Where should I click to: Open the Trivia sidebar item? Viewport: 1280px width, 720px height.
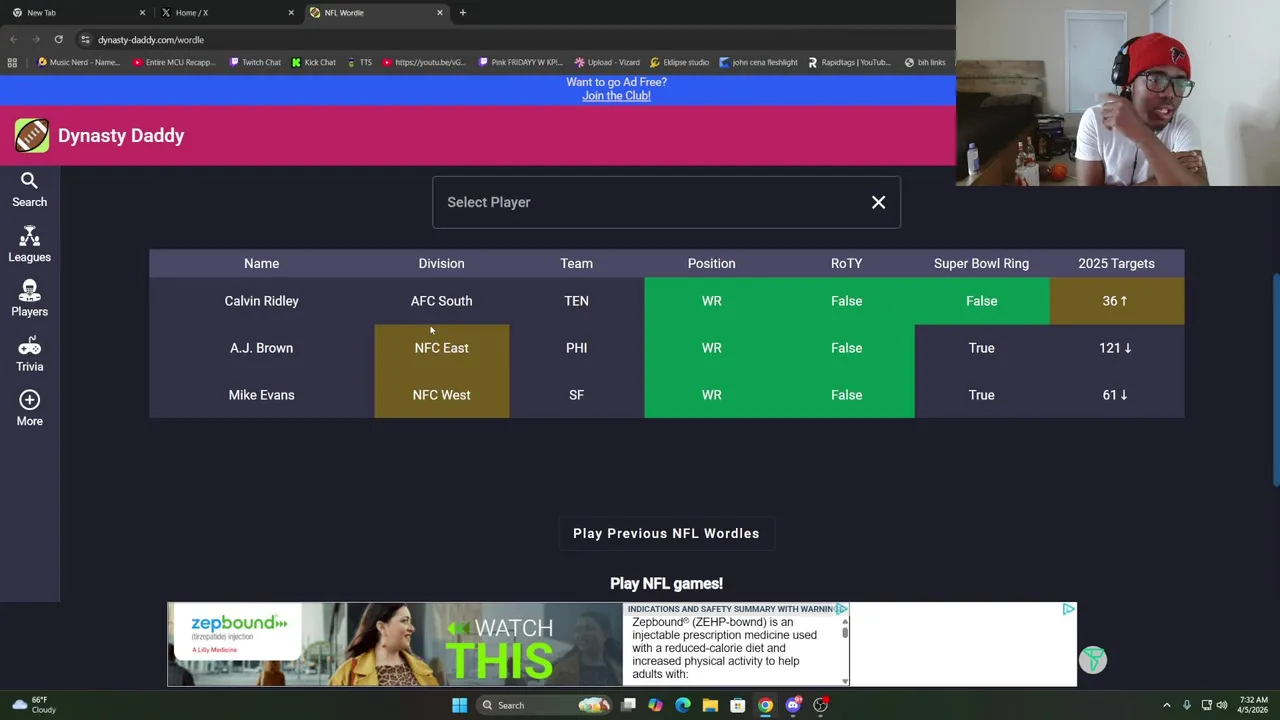(29, 354)
